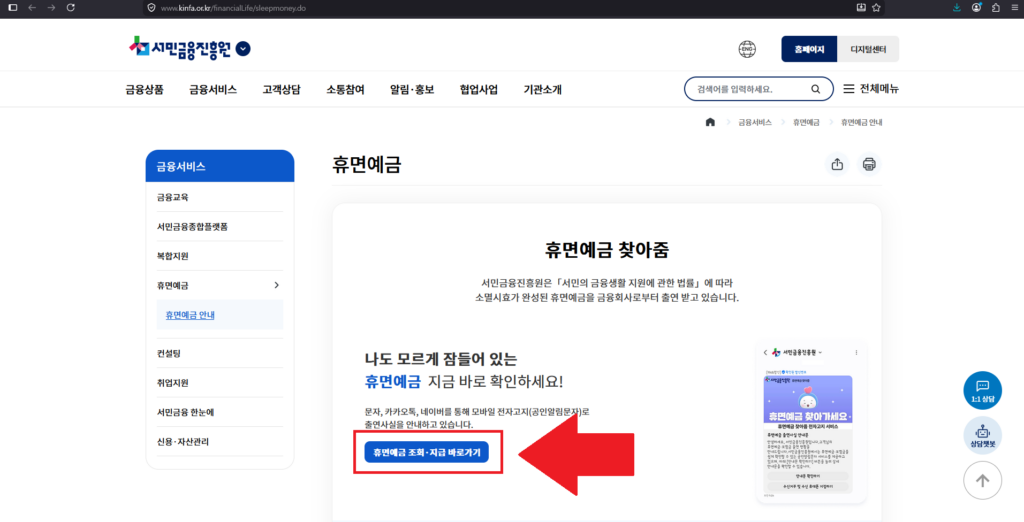Reload the page with the refresh icon

[x=71, y=7]
